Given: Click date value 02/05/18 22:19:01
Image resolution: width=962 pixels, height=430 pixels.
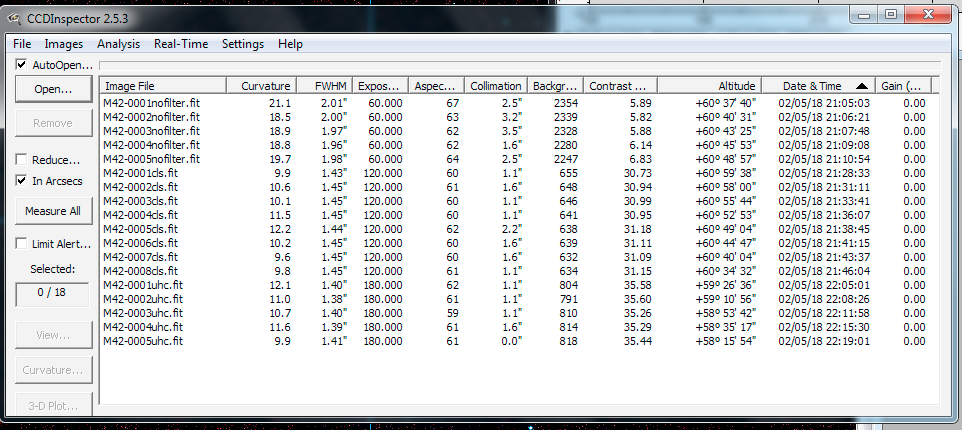Looking at the screenshot, I should point(825,341).
